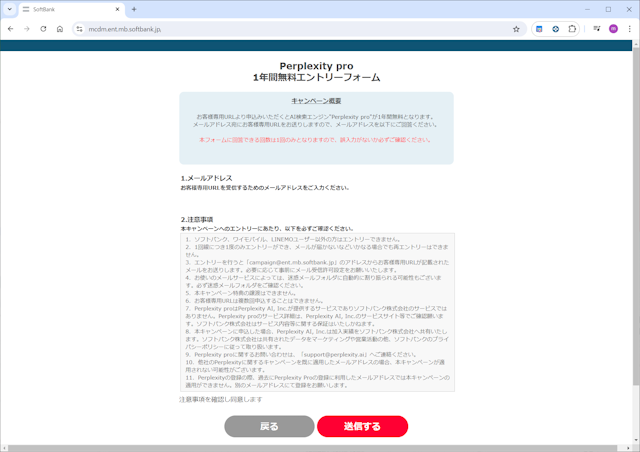The height and width of the screenshot is (452, 640).
Task: Click the Perplexity pro title
Action: coord(316,66)
